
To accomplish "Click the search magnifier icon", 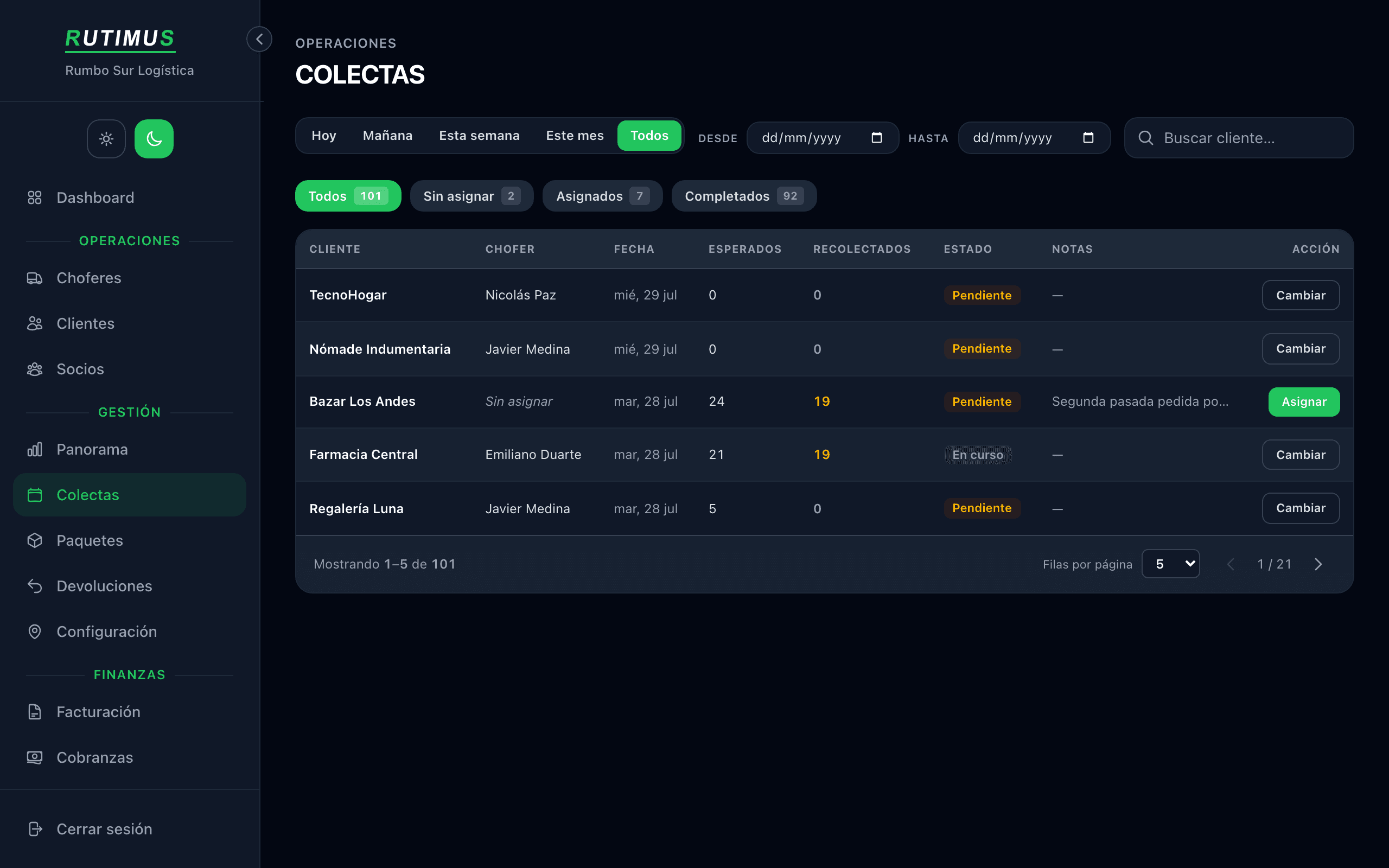I will [x=1145, y=138].
